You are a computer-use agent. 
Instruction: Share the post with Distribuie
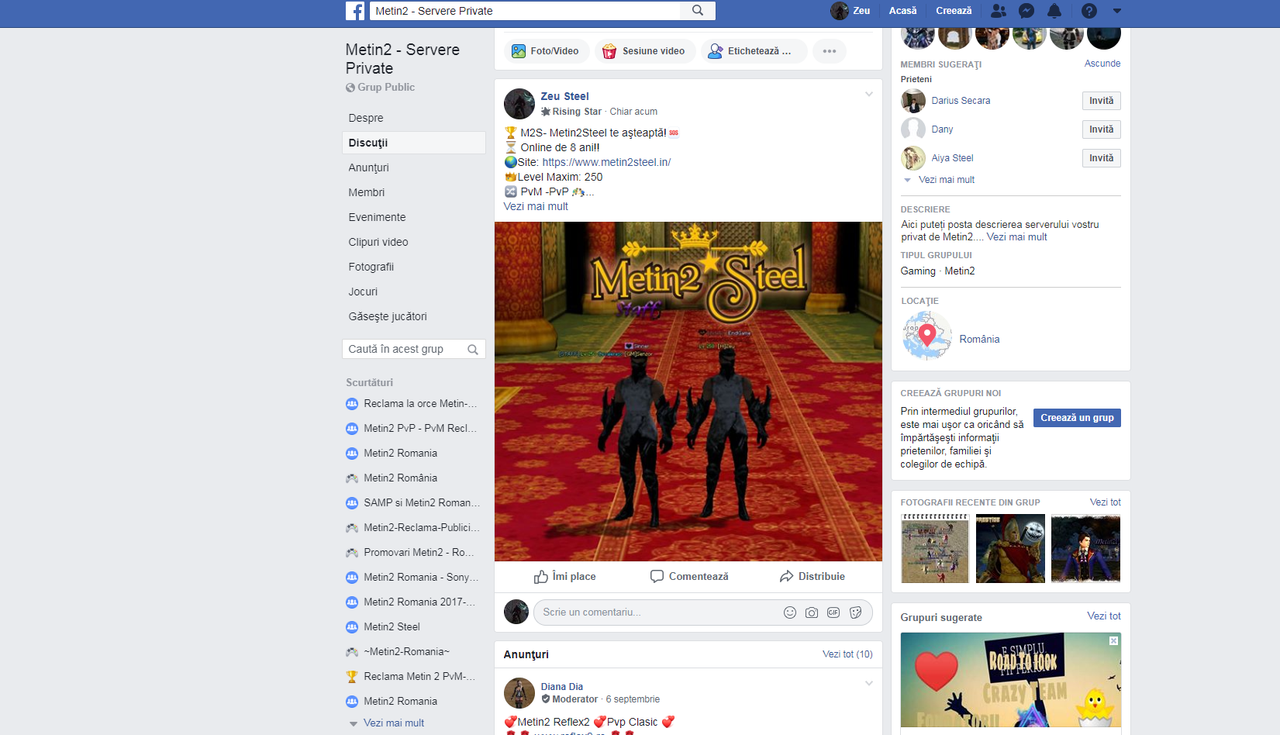pyautogui.click(x=812, y=576)
